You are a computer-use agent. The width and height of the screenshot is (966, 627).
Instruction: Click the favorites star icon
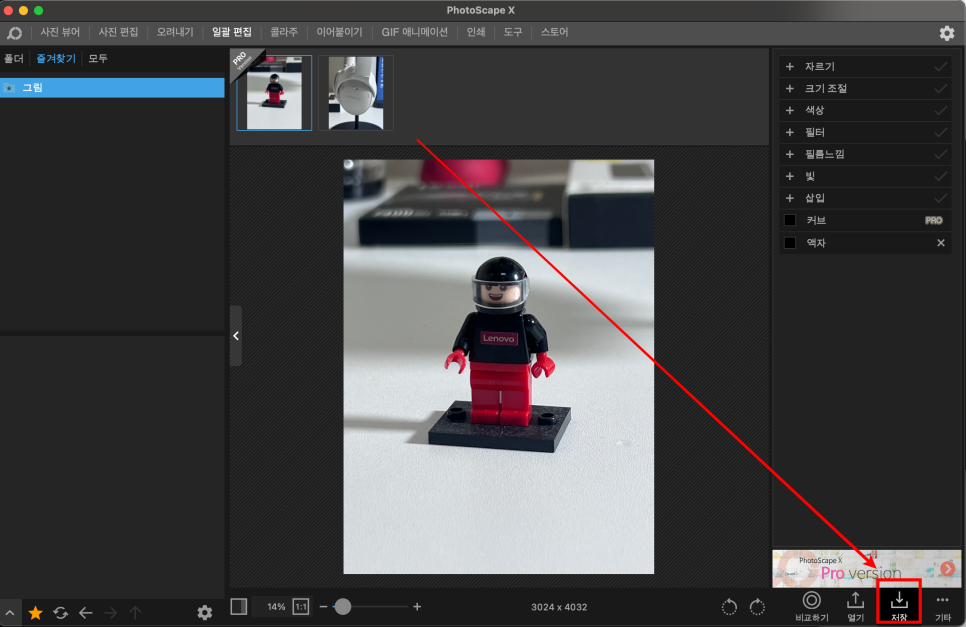[35, 612]
